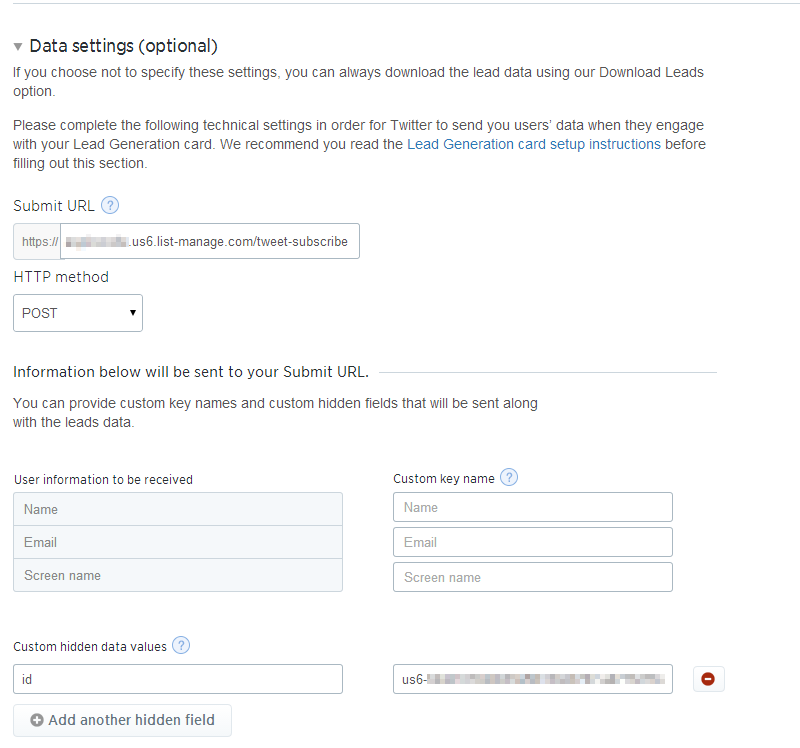Click Name row in user information list
This screenshot has height=748, width=800.
coord(178,509)
